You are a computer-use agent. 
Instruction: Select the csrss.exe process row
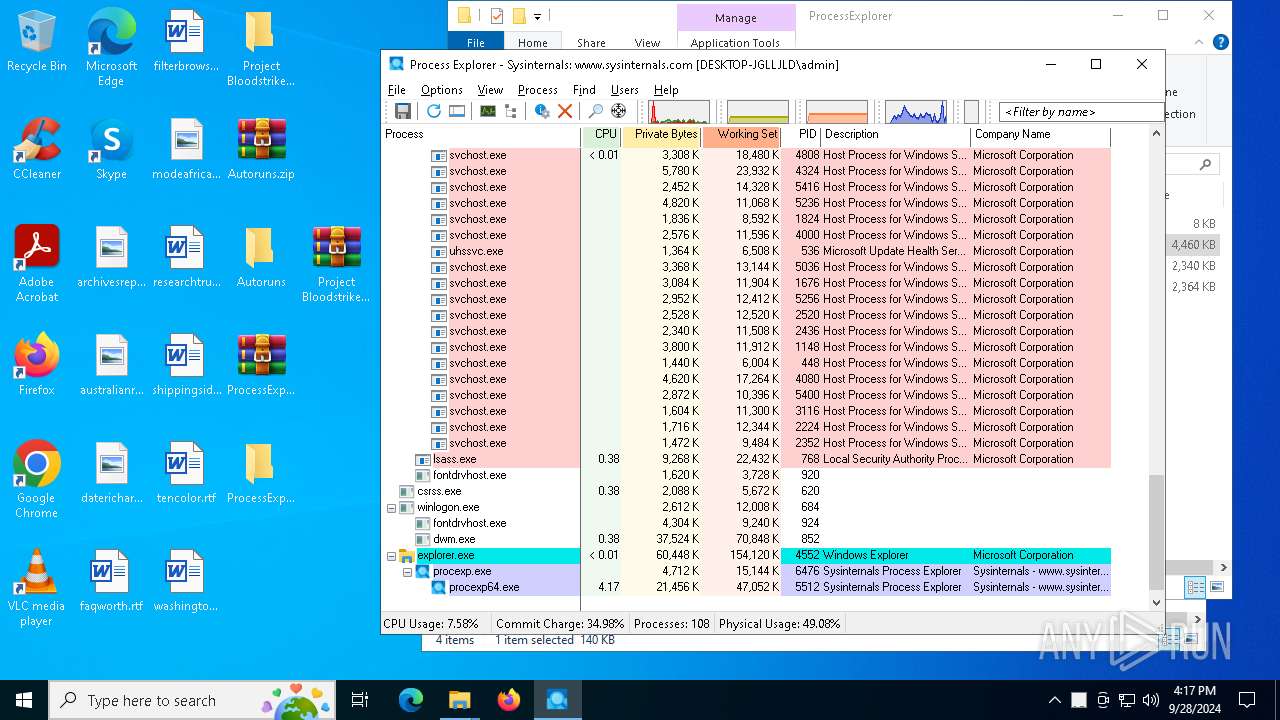[746, 491]
